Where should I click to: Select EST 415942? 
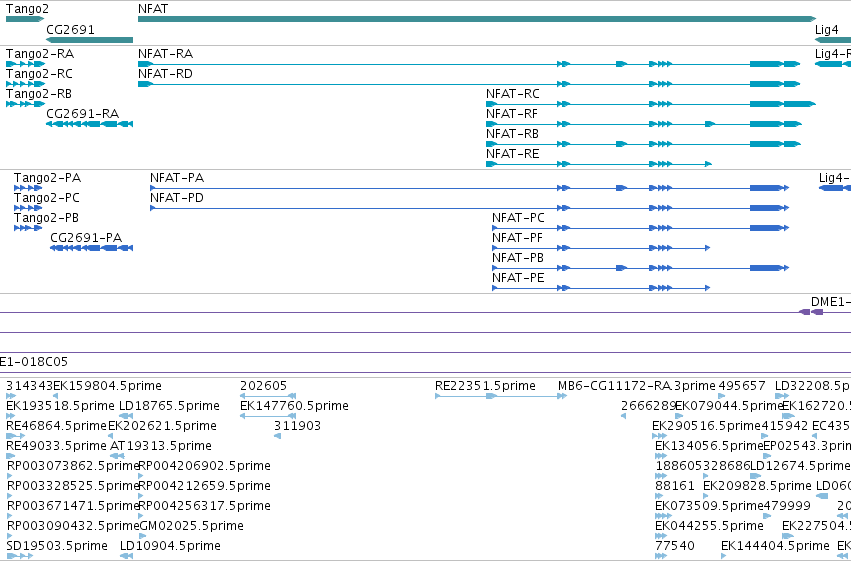[785, 426]
